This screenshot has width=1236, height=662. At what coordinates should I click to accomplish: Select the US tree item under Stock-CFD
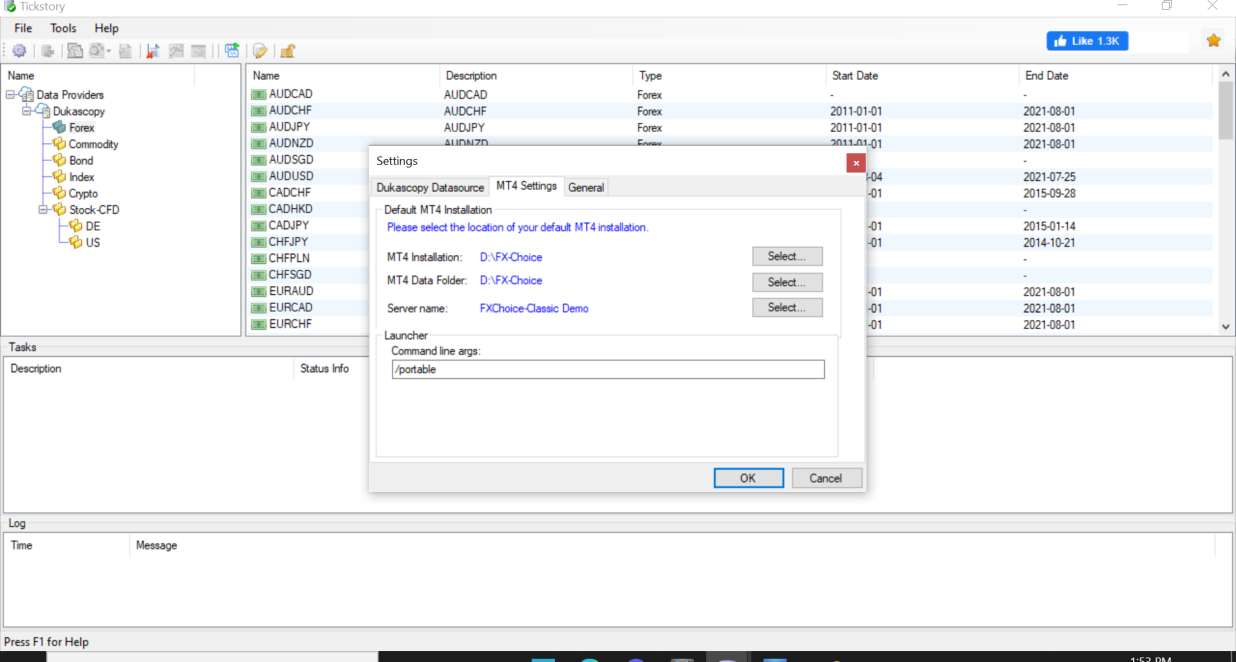[93, 242]
